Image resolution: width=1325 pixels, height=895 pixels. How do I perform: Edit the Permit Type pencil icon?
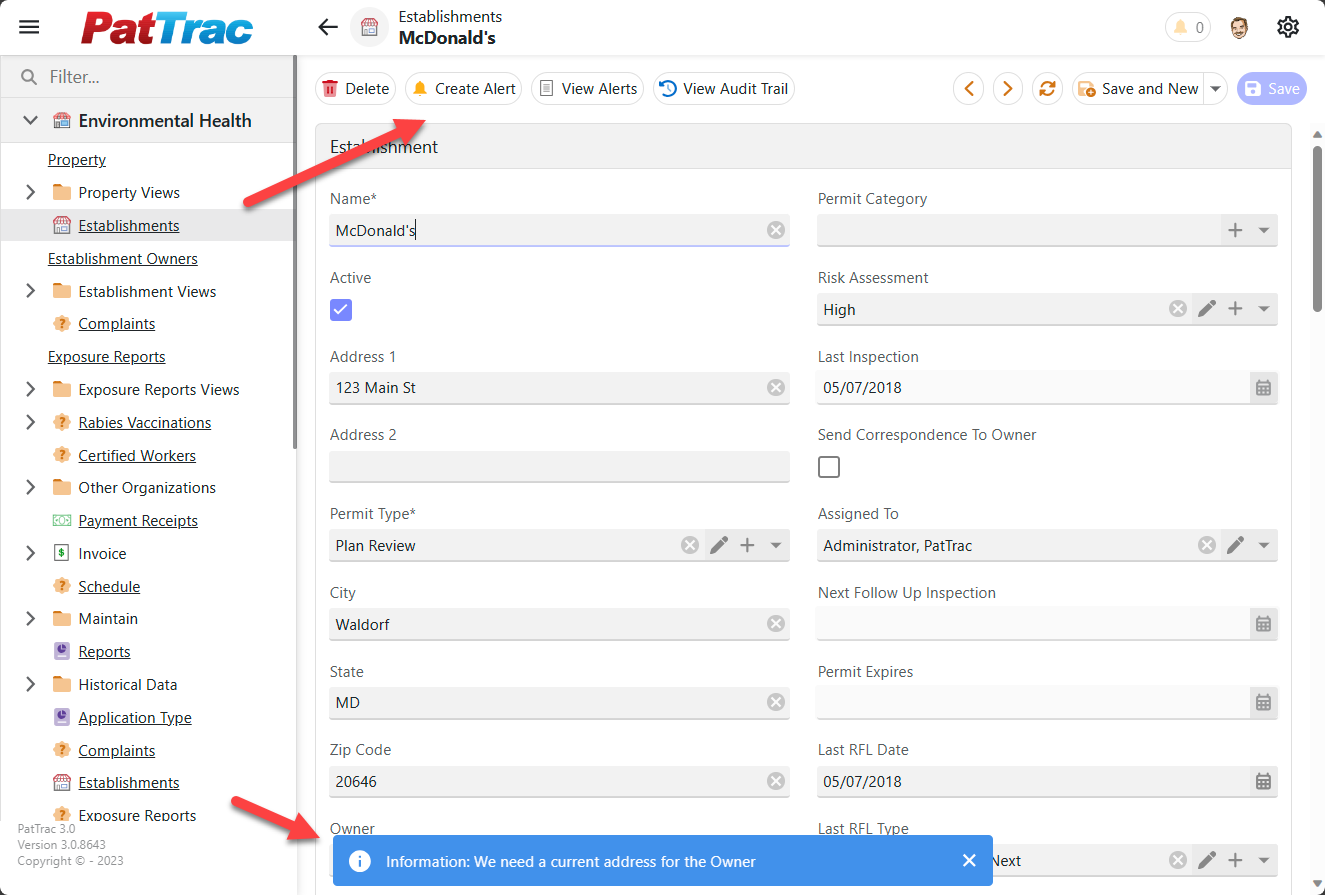[719, 545]
